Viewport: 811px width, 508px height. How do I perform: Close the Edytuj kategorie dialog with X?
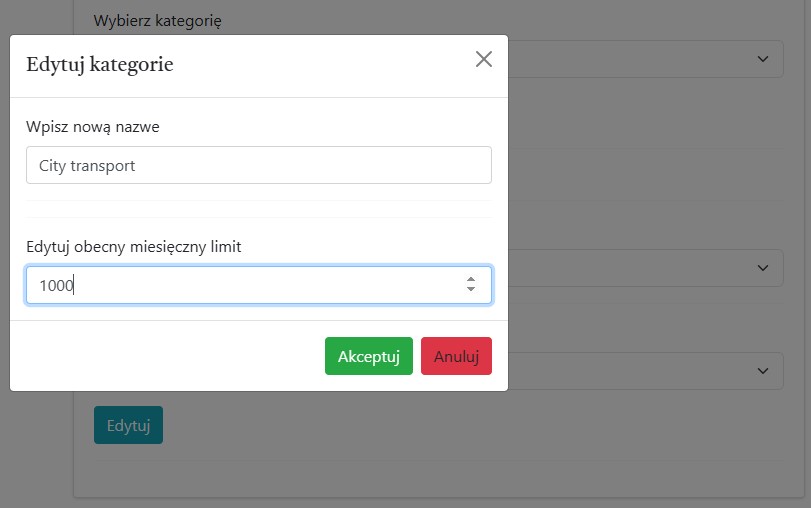[x=484, y=60]
